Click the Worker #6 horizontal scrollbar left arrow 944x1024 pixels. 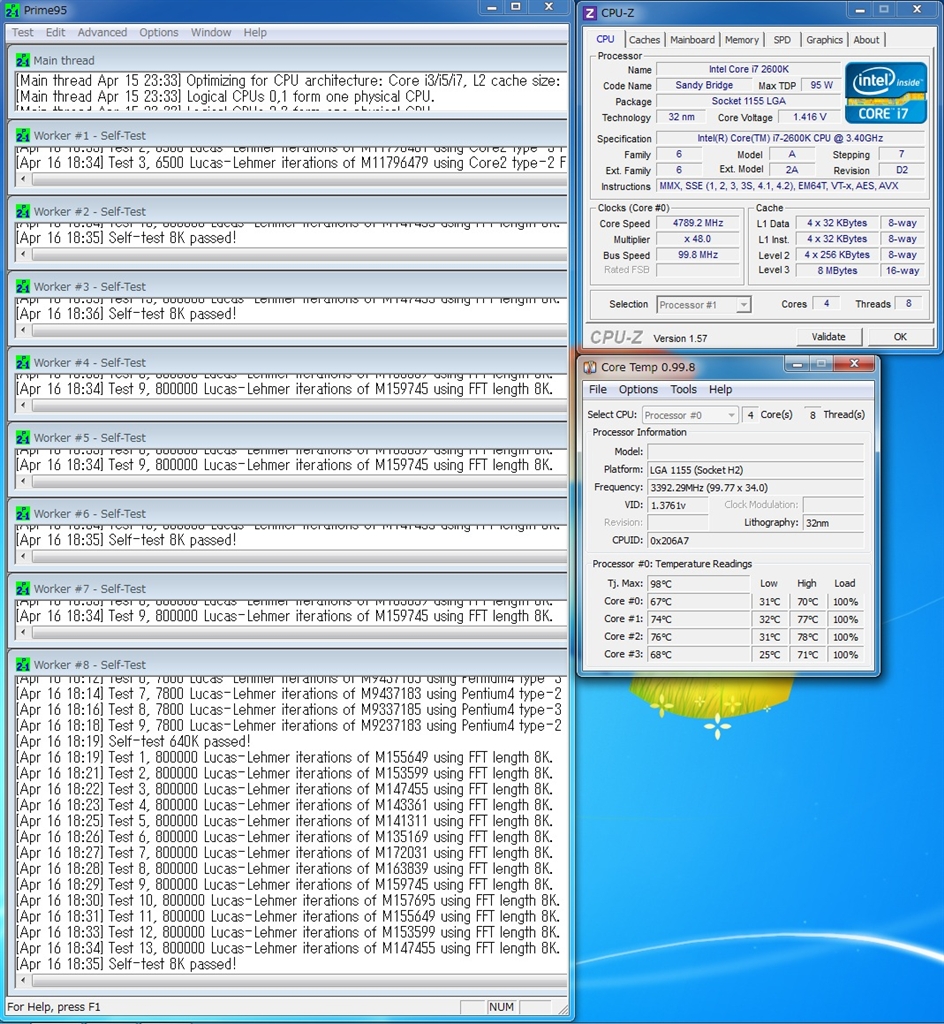tap(24, 557)
